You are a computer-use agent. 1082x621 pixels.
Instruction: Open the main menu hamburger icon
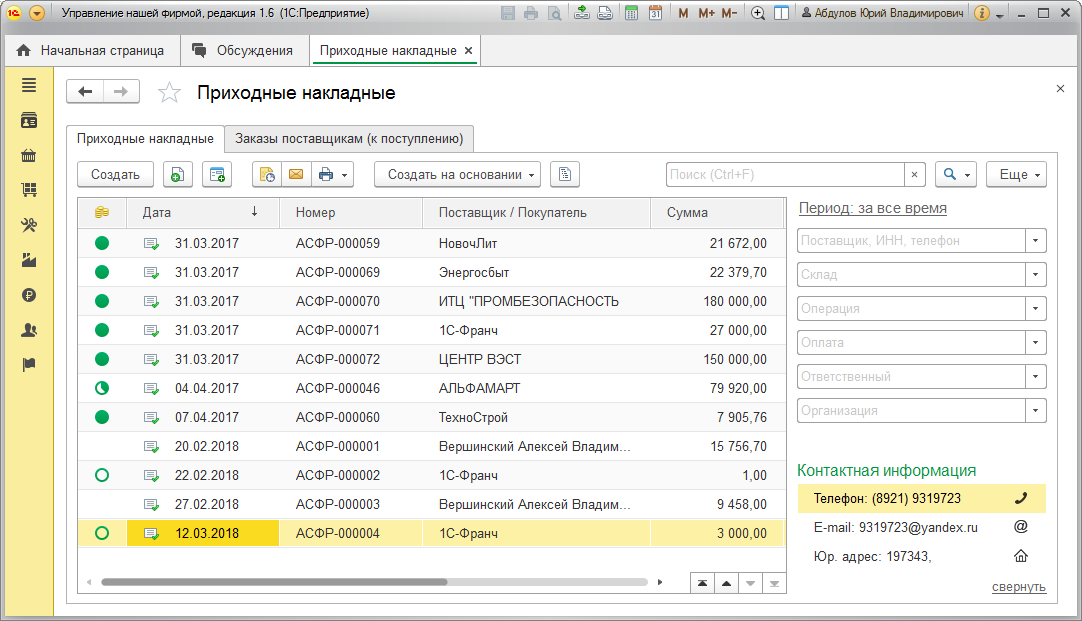pos(29,86)
